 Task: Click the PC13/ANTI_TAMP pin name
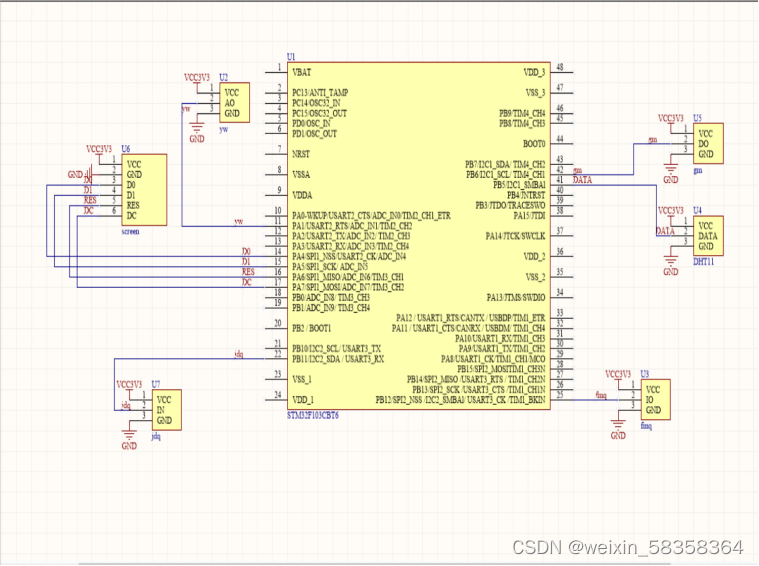tap(320, 93)
